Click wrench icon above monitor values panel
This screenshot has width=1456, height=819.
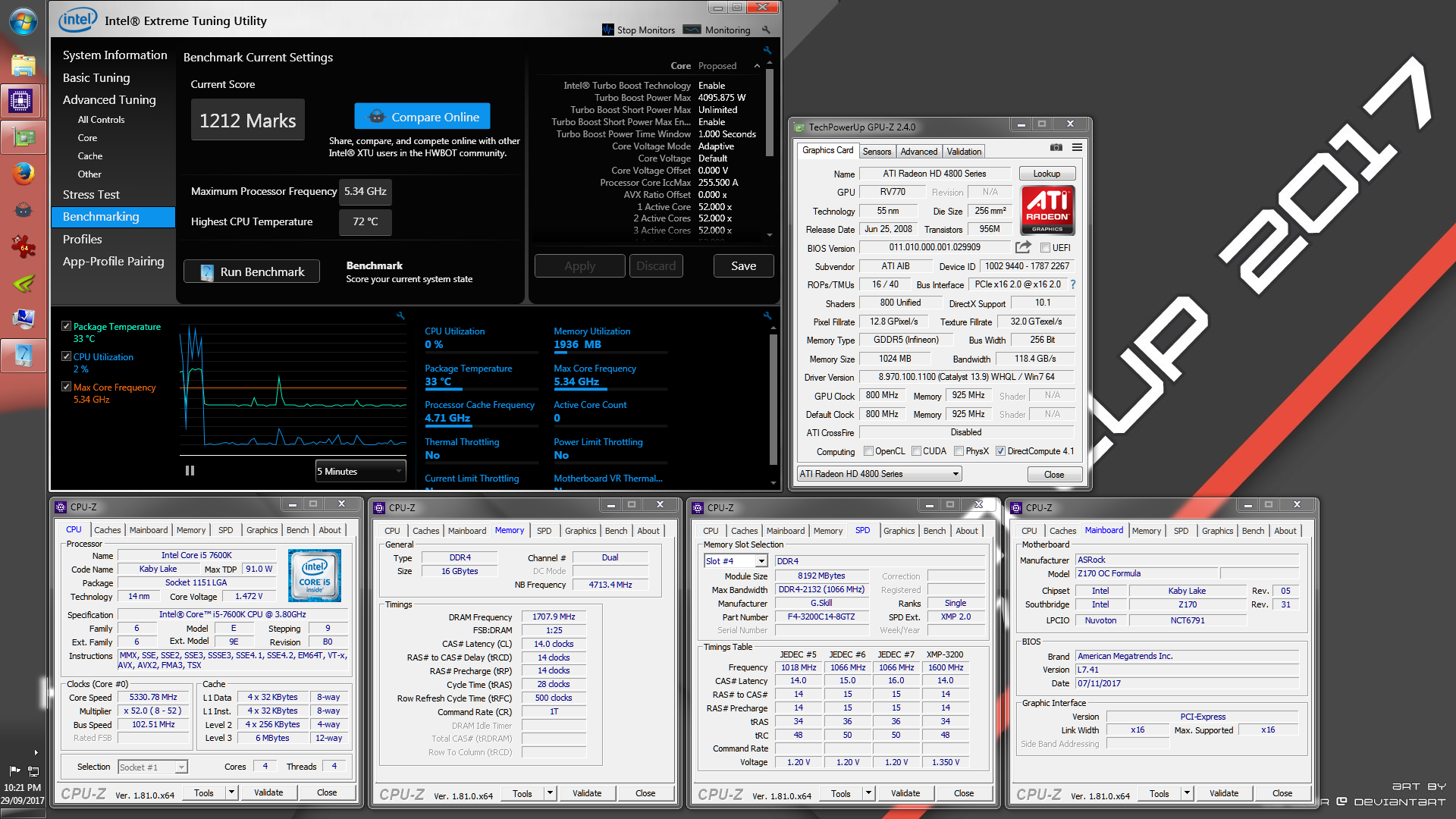pos(767,315)
